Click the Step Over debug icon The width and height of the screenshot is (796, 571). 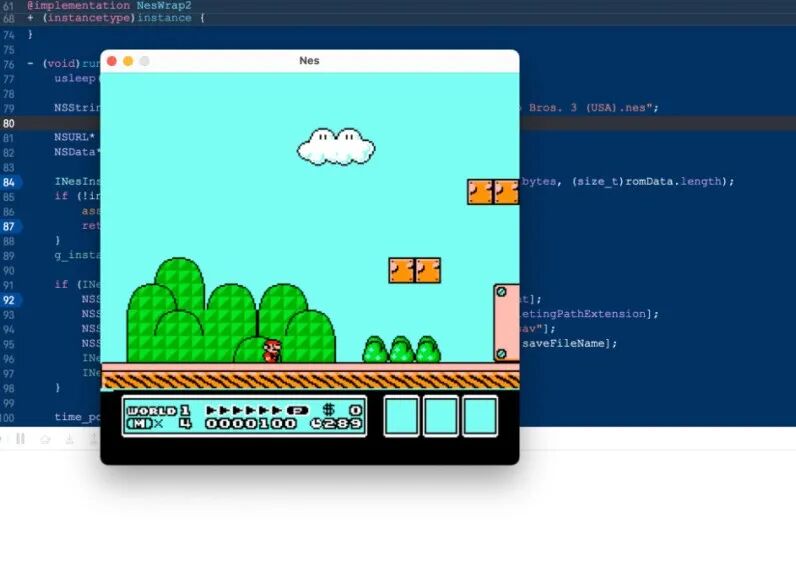45,439
